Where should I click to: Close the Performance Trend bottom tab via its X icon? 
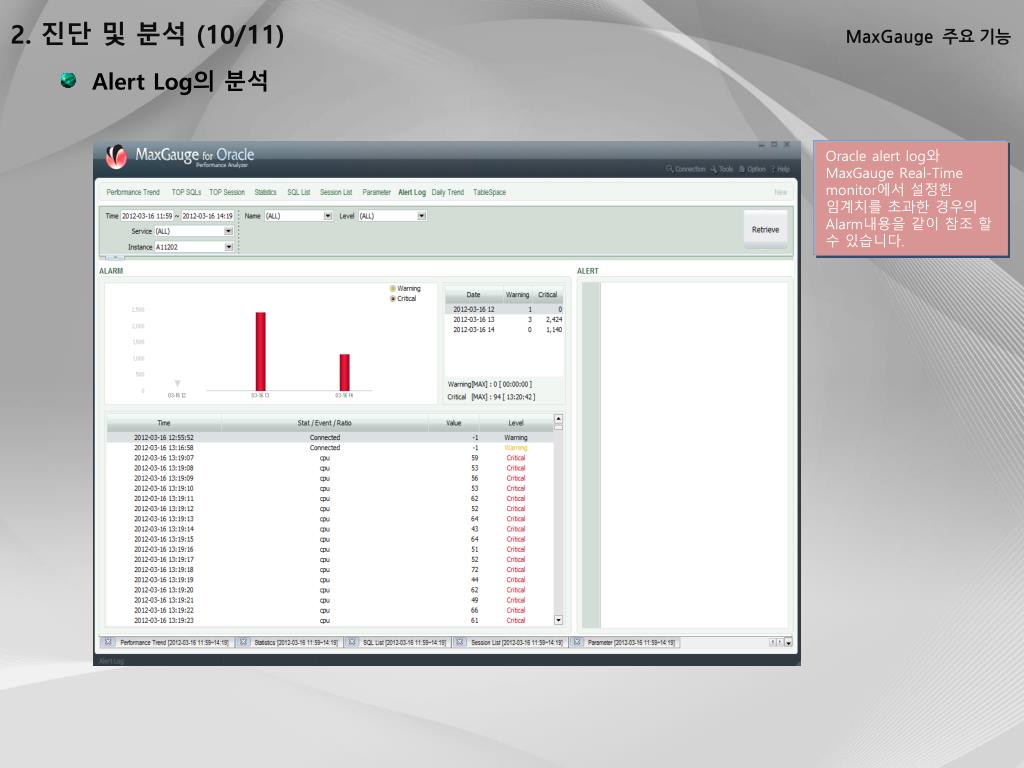click(108, 643)
